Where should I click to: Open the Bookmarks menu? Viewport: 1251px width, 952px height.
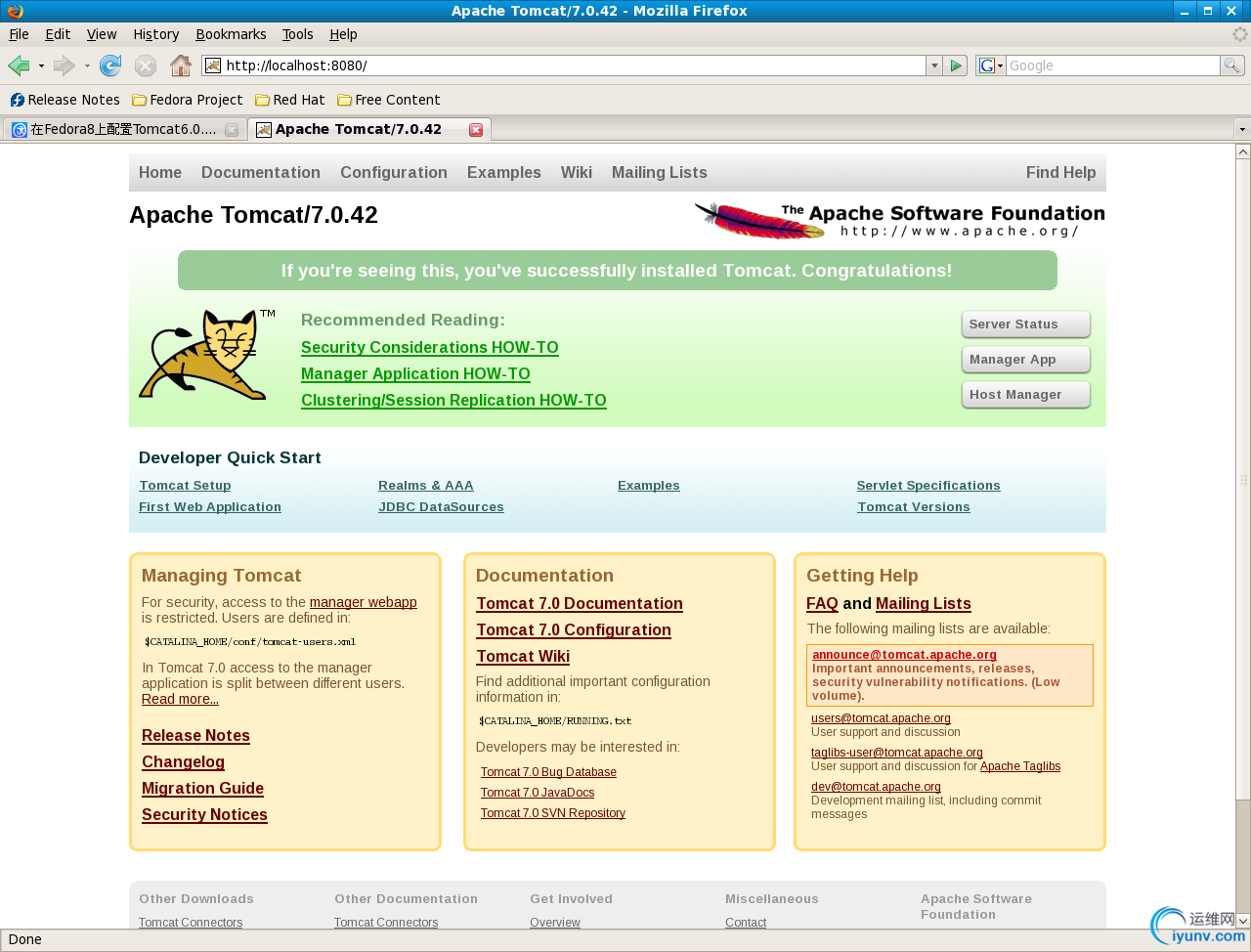click(x=231, y=34)
